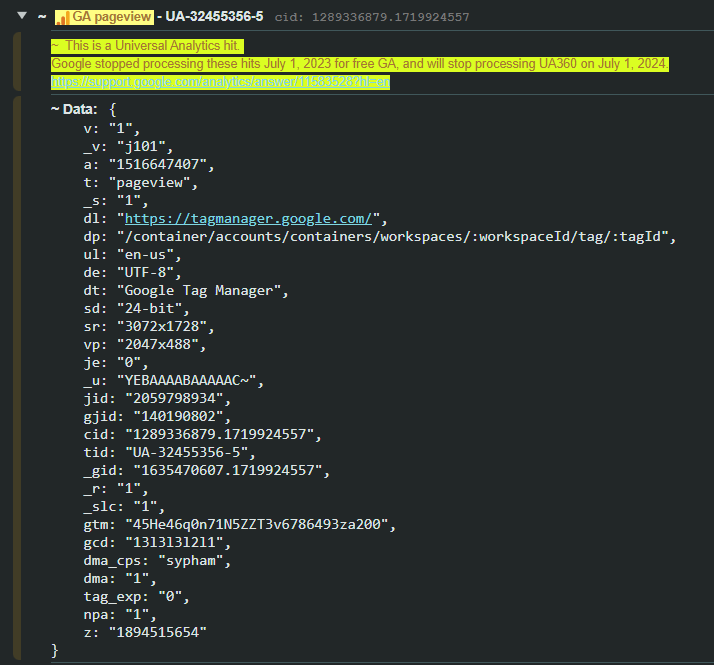Select the _u: "YEBAAAABAAAAAC~" row

(173, 381)
